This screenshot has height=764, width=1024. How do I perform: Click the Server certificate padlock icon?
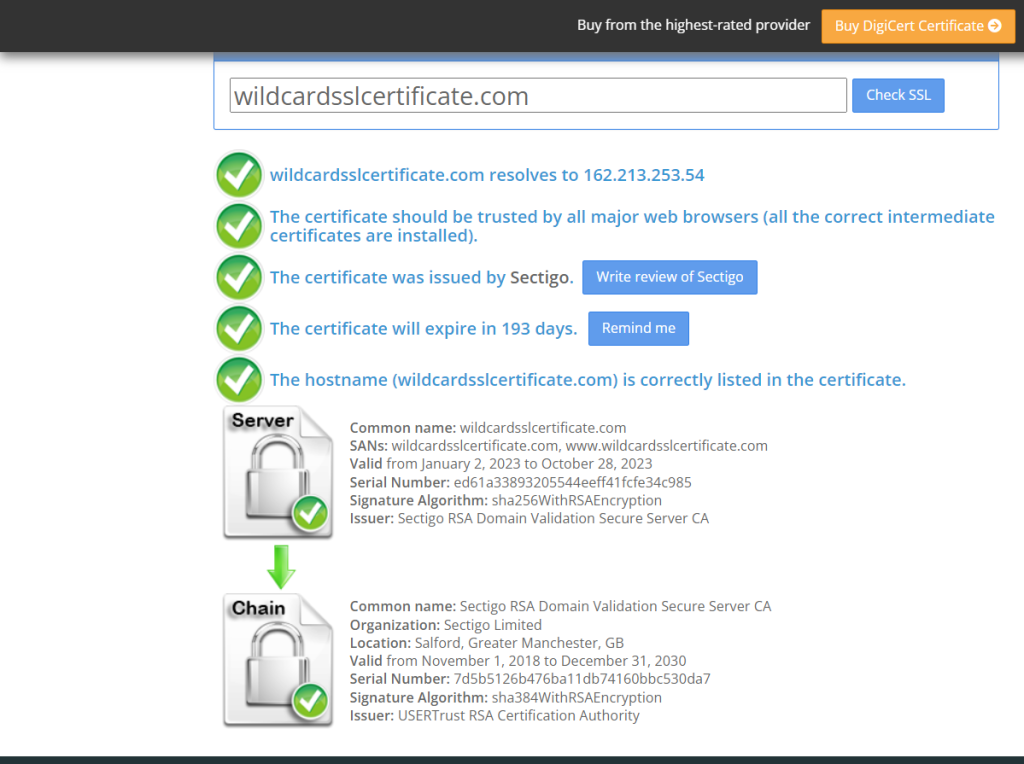point(277,472)
